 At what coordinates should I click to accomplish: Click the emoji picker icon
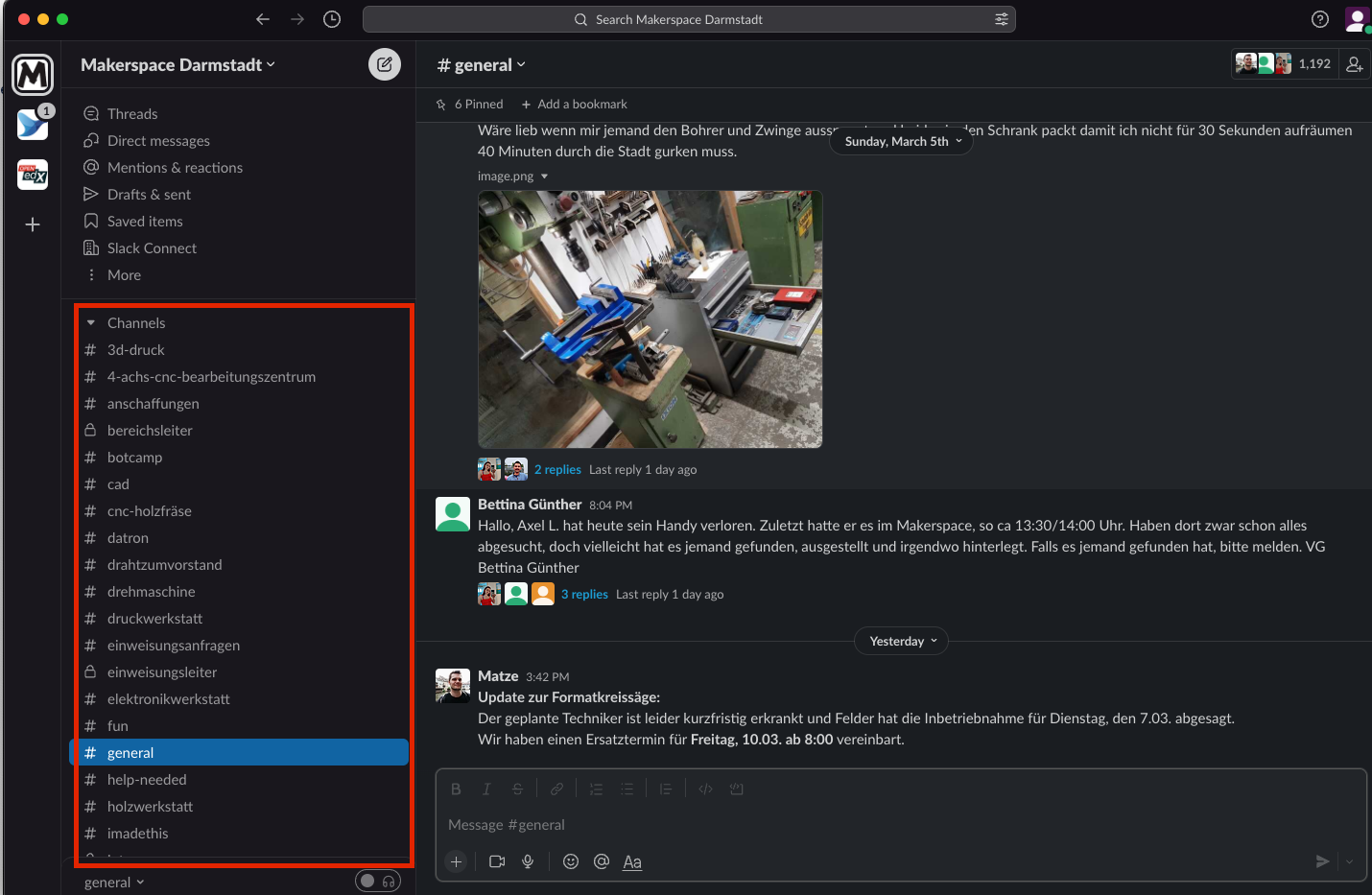click(x=571, y=861)
